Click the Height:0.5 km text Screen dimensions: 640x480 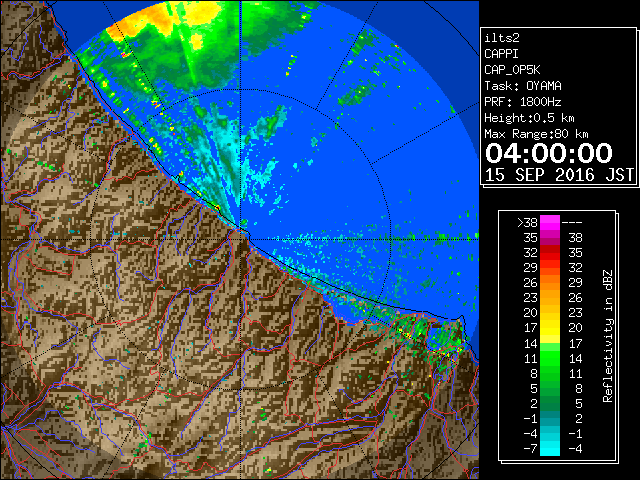(x=529, y=118)
